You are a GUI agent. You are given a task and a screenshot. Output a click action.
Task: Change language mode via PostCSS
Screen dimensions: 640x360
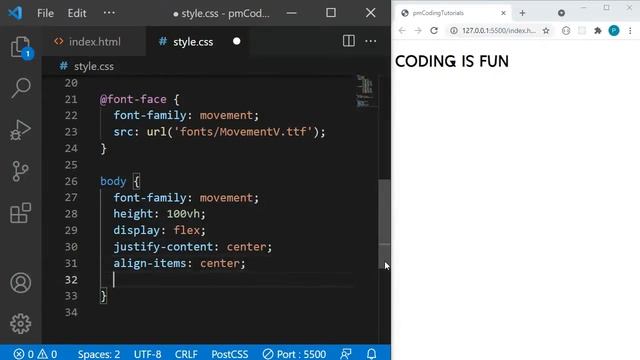[x=230, y=354]
